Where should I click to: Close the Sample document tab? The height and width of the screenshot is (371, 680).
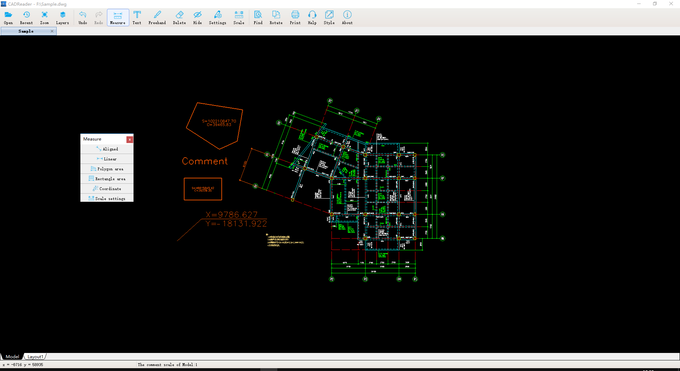(x=52, y=31)
